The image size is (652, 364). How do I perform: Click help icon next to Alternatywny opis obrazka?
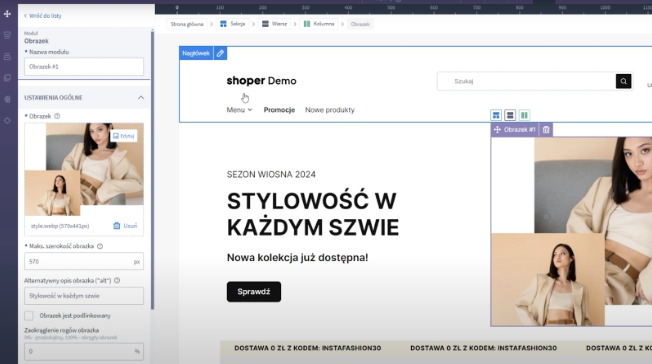point(117,281)
